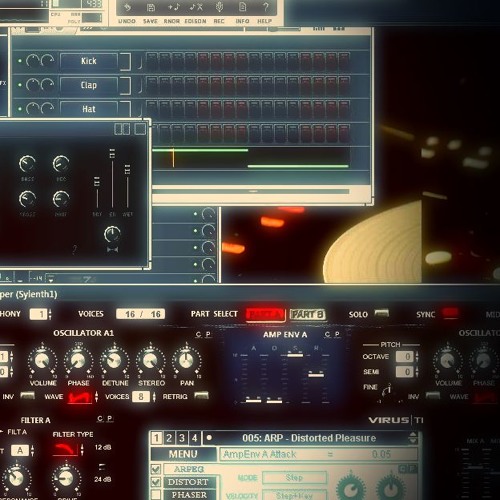The height and width of the screenshot is (500, 500).
Task: Change the preset with arrows beside Distorted Pleasure
Action: 413,438
